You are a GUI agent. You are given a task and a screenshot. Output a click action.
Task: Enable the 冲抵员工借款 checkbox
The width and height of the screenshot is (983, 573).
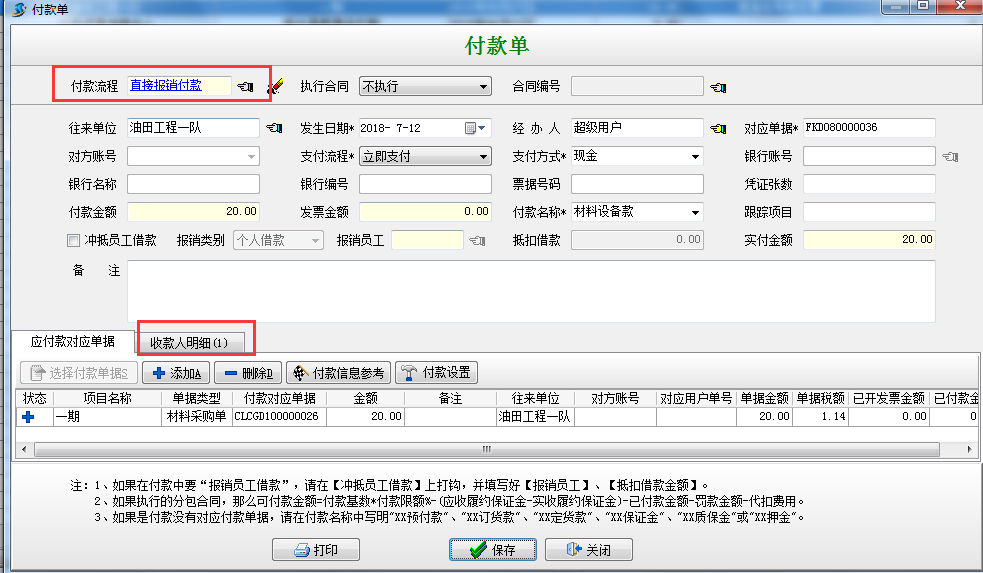tap(72, 240)
